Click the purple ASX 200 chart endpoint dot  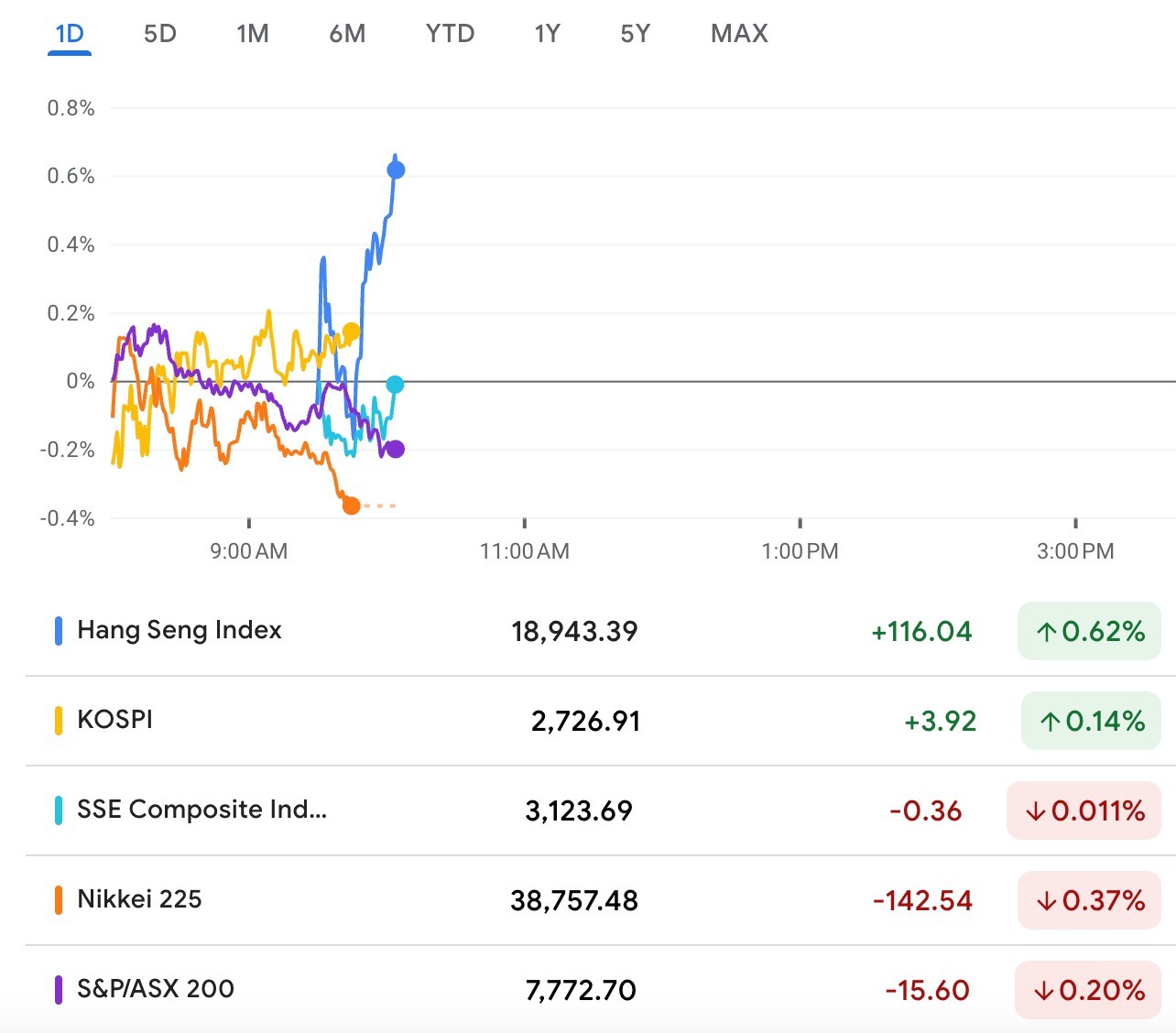[395, 449]
